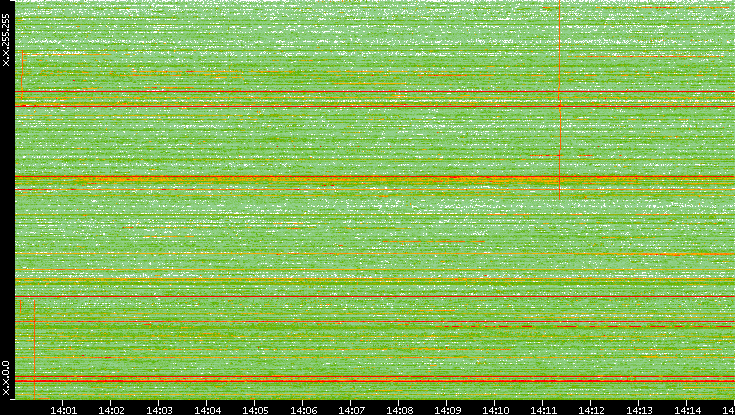Click the 14:09 time axis label
This screenshot has height=415, width=735.
click(447, 410)
